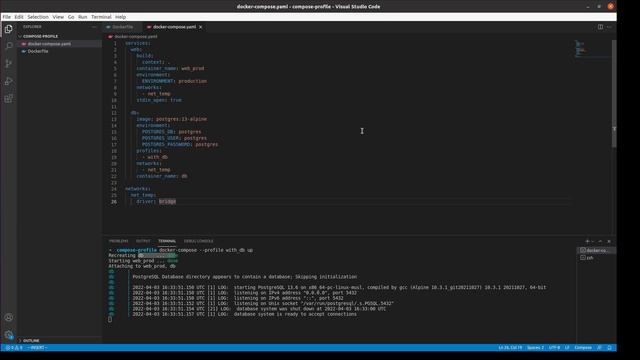Click the Compose language mode indicator
This screenshot has height=360, width=640.
point(583,348)
